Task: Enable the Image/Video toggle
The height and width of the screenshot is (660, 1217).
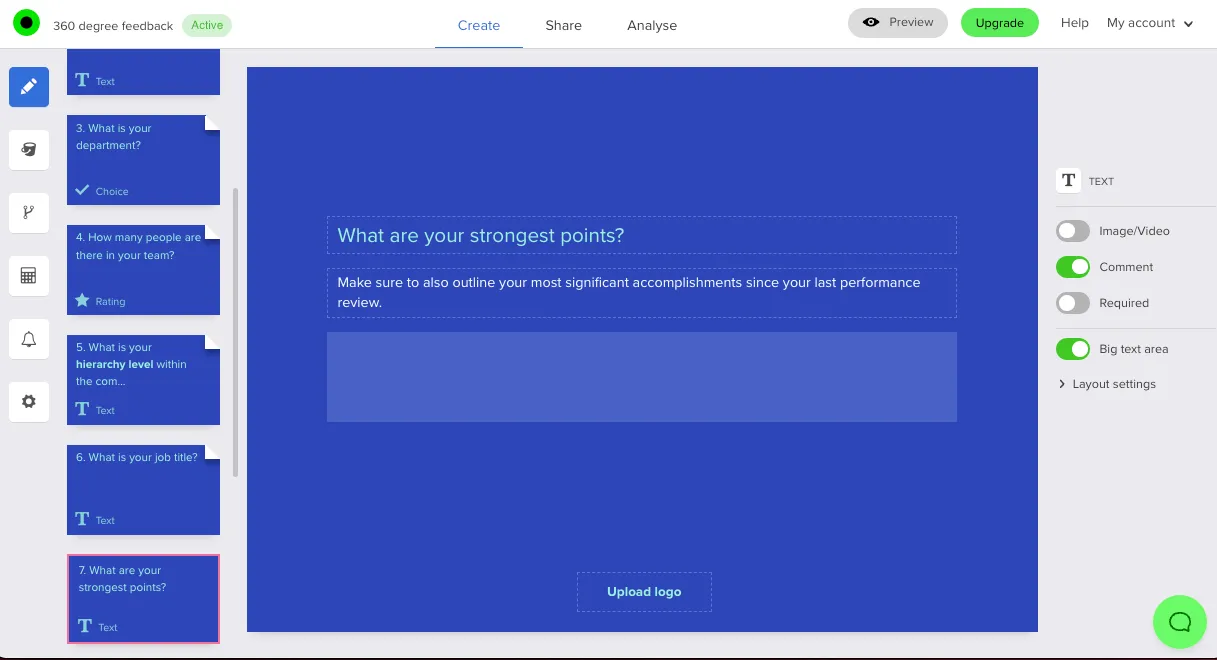Action: (x=1073, y=231)
